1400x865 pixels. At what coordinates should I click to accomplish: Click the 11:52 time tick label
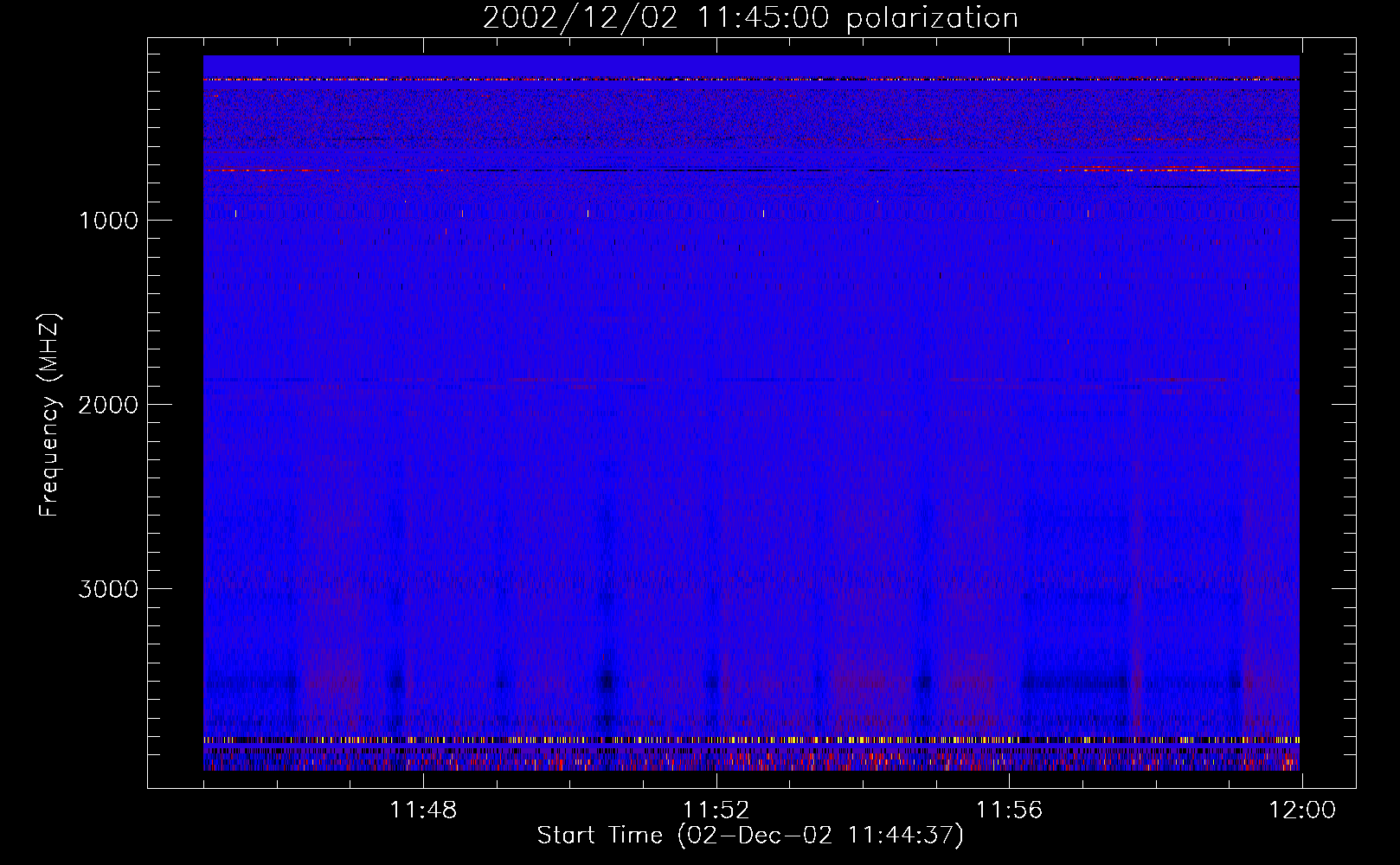point(716,811)
